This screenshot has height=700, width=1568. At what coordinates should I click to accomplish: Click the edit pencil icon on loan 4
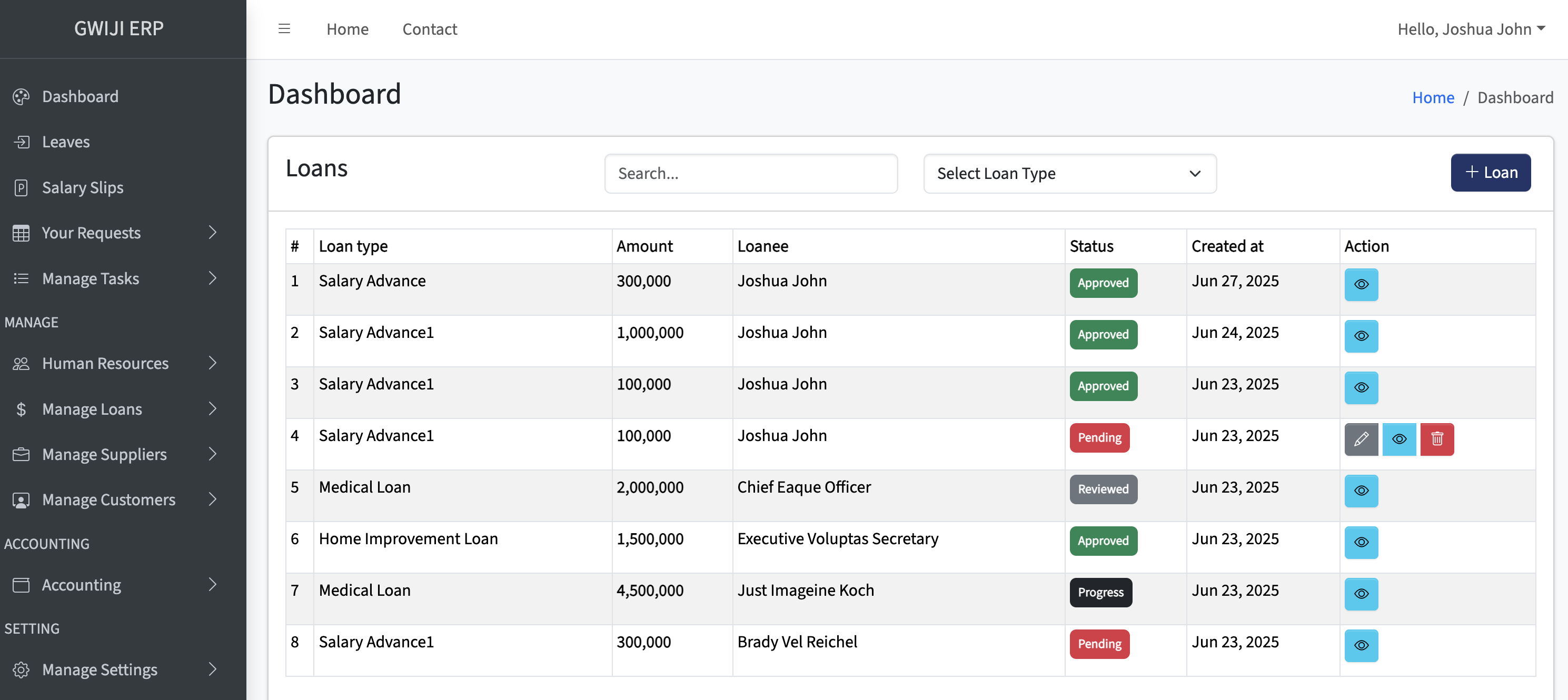(1362, 439)
